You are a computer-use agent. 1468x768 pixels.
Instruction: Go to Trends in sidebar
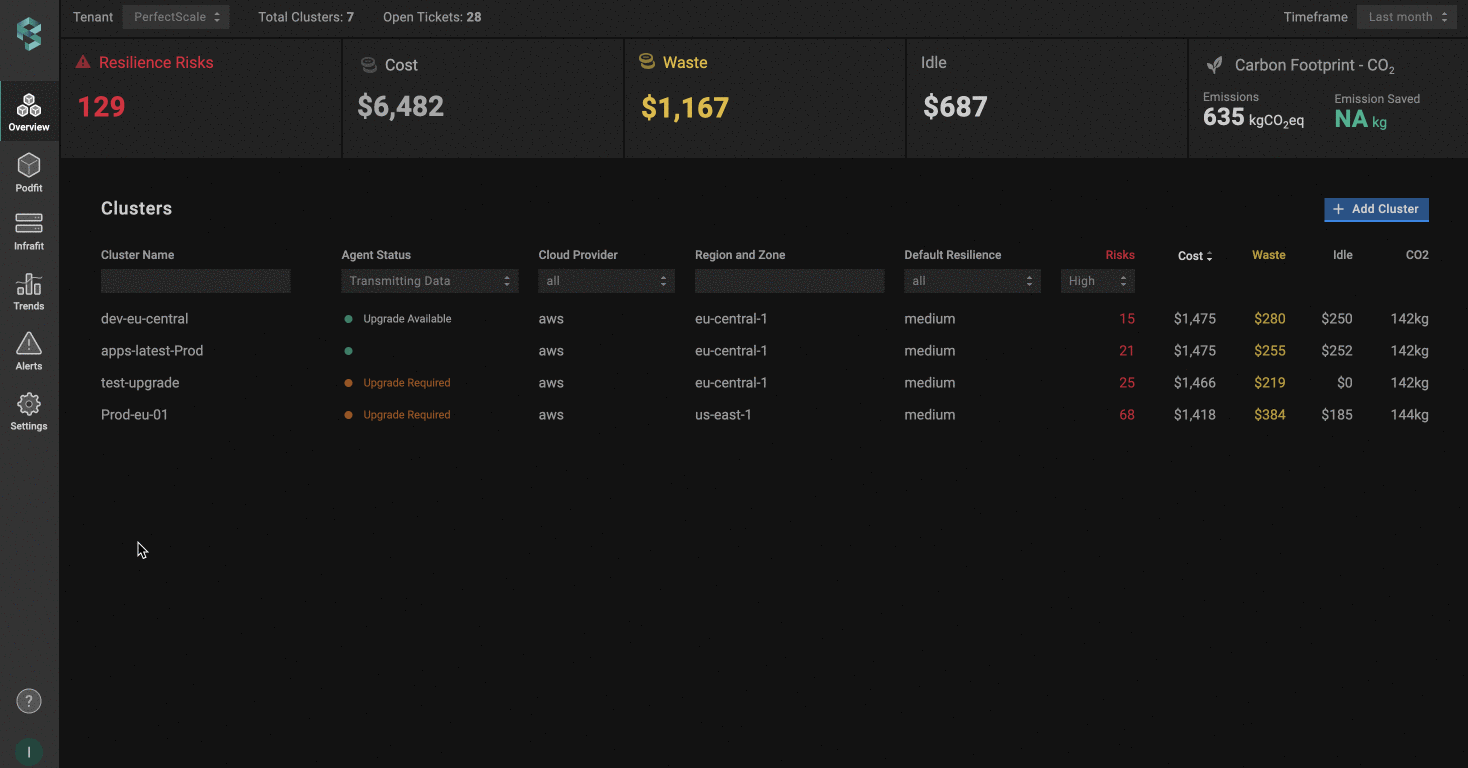pos(29,291)
